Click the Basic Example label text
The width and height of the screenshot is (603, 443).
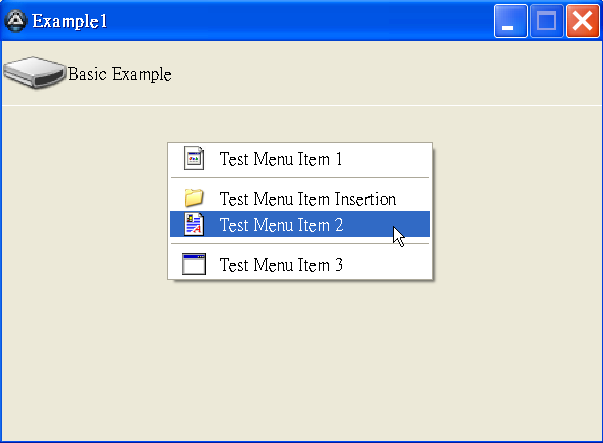pyautogui.click(x=120, y=74)
